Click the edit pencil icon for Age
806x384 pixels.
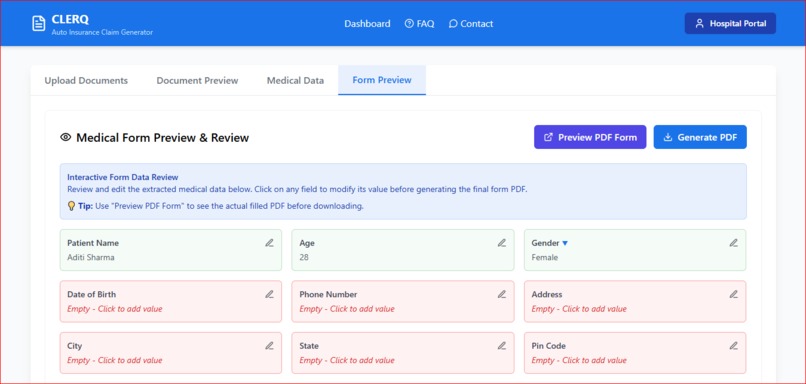(502, 243)
